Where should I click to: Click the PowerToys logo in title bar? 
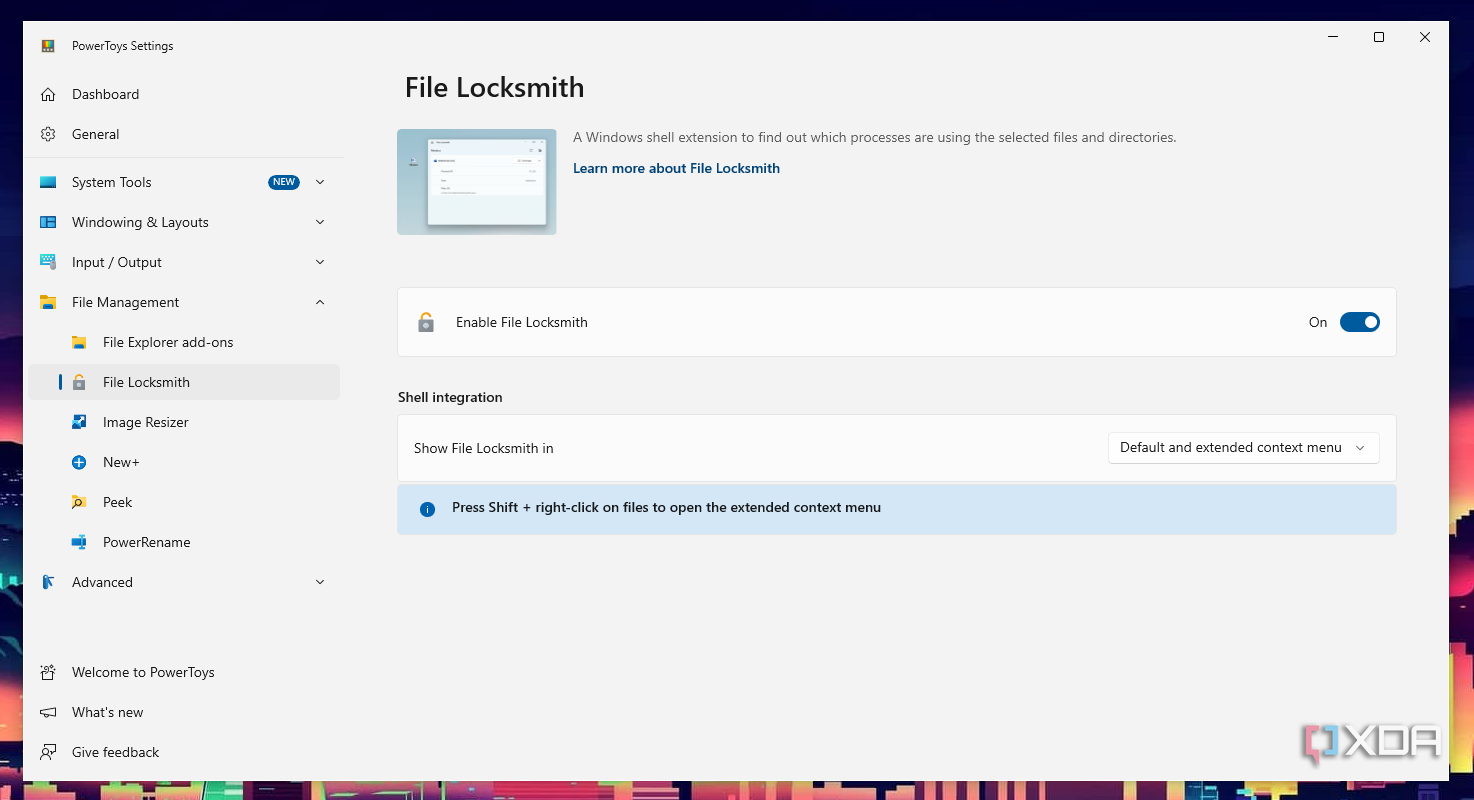[48, 46]
